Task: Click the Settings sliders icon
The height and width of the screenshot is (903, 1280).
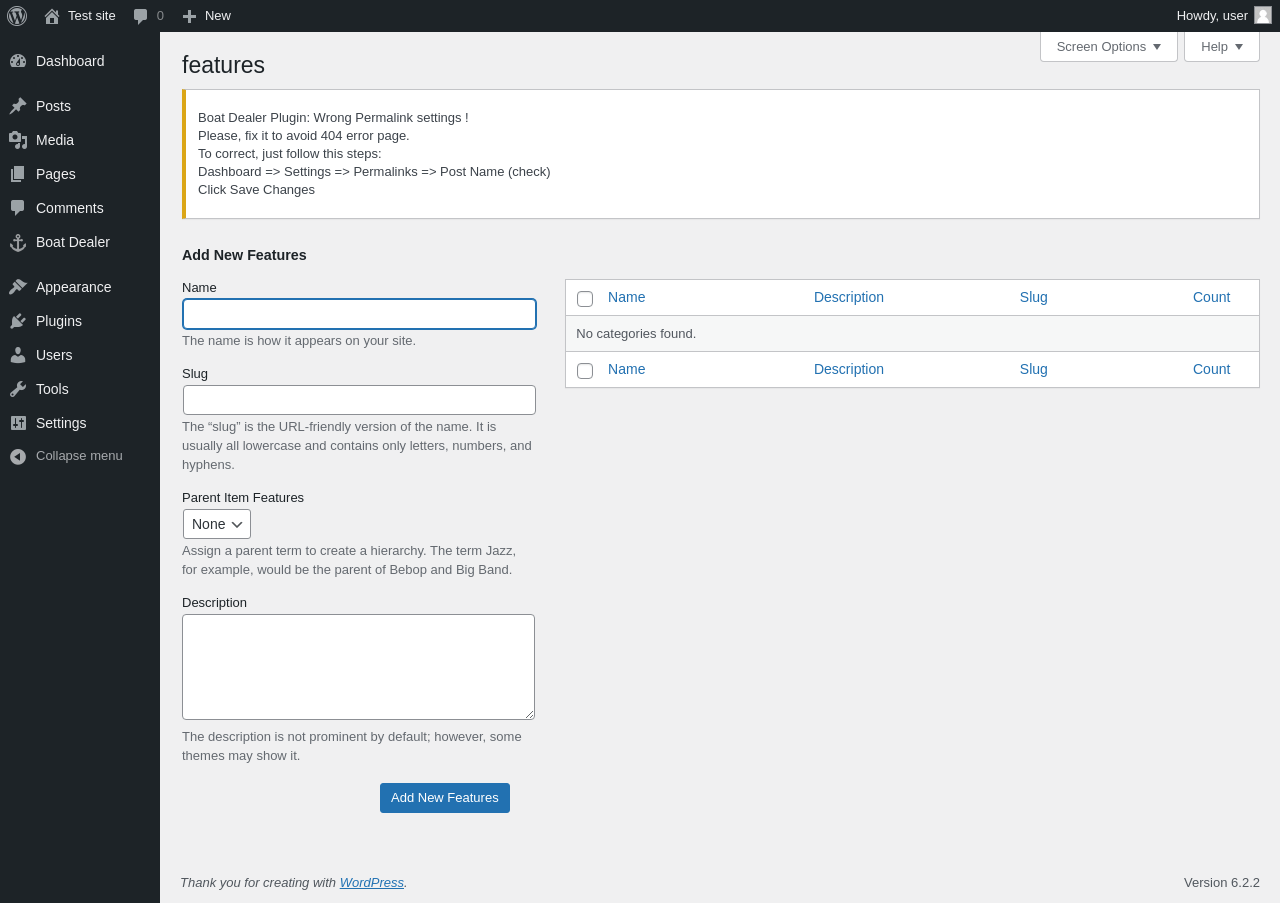Action: pyautogui.click(x=18, y=423)
